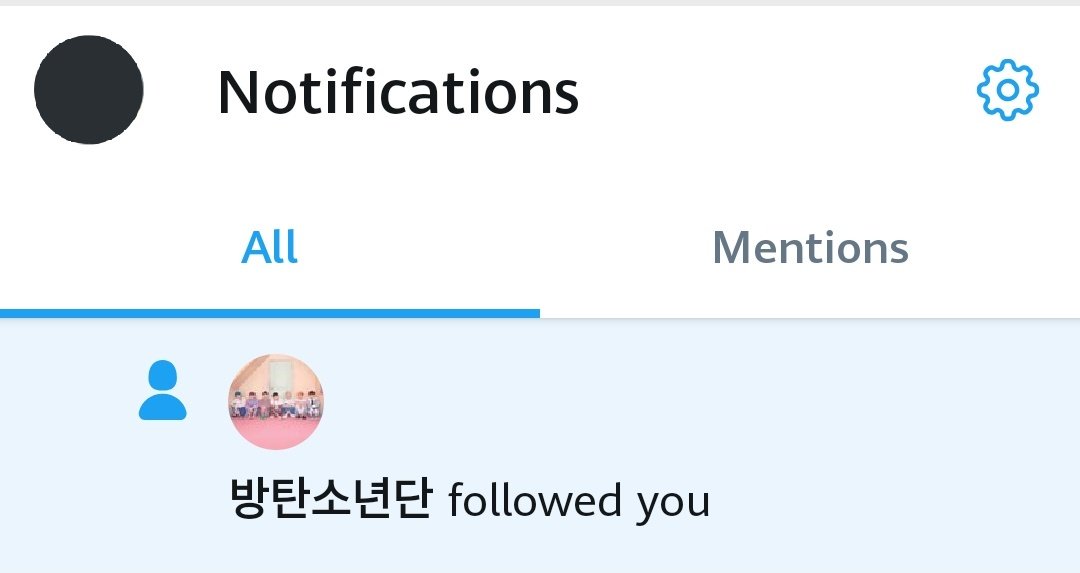Viewport: 1080px width, 573px height.
Task: Click the Korean username 방탄소년단
Action: point(331,499)
